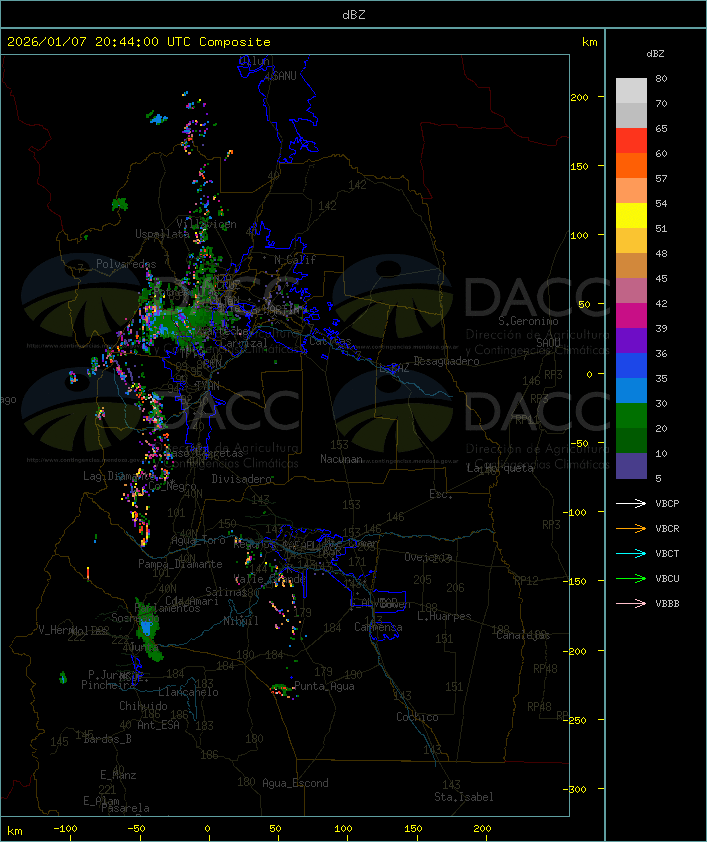Image resolution: width=707 pixels, height=842 pixels.
Task: Select the light gray legend swatch below 80
Action: 631,91
